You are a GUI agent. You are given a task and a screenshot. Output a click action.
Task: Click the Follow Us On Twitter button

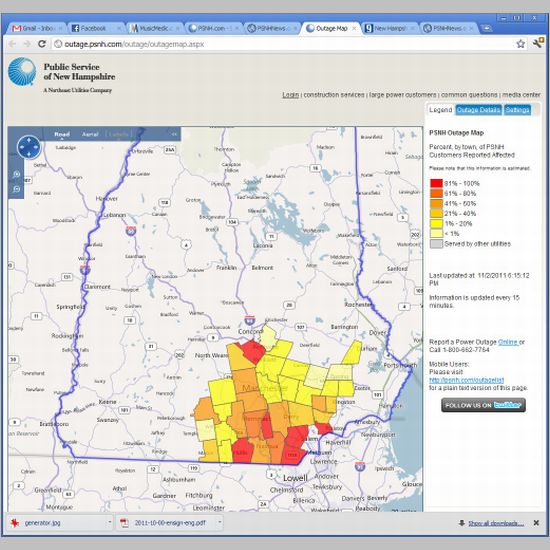click(x=483, y=405)
